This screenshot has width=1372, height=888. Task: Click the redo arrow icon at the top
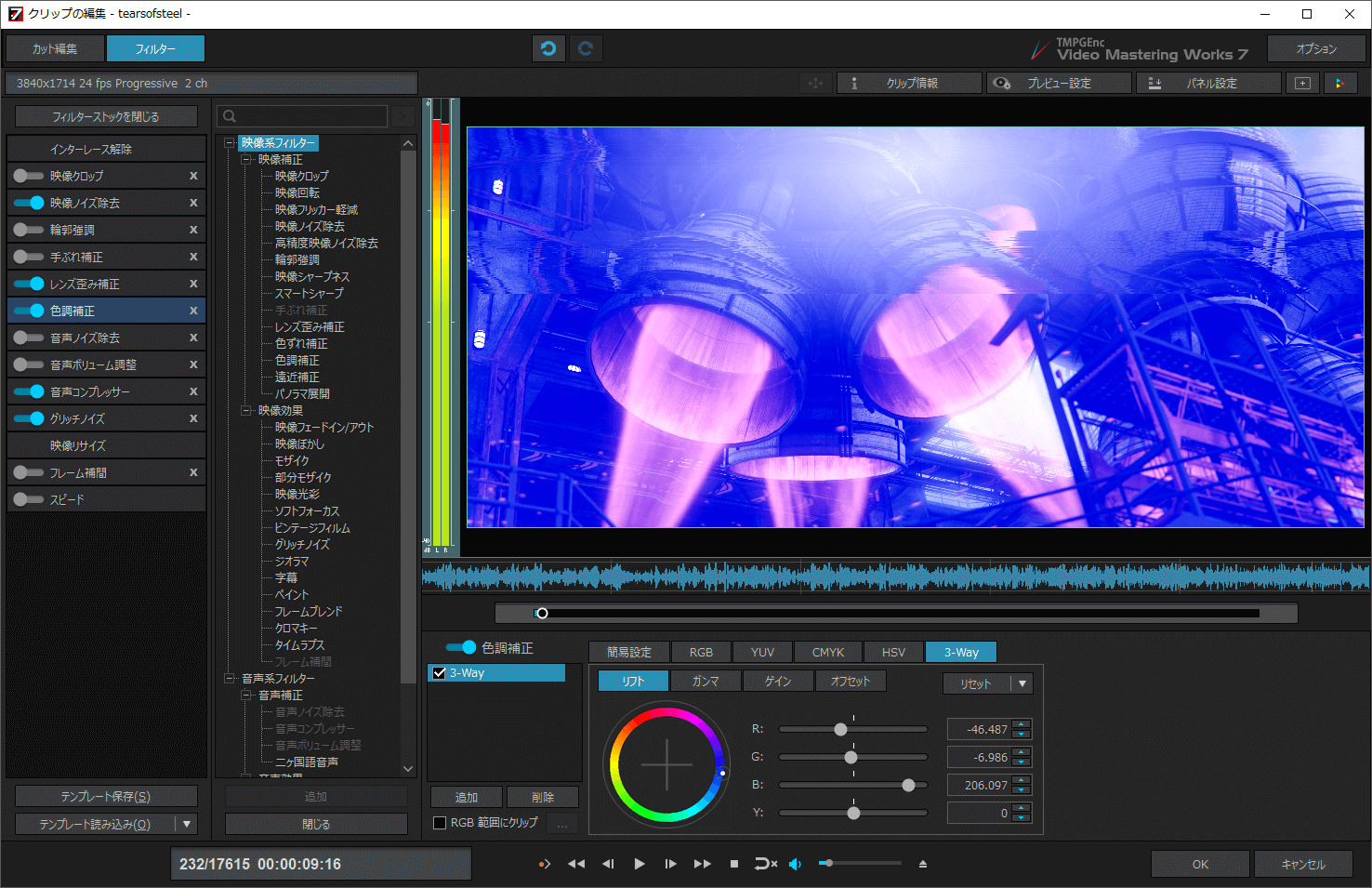point(586,47)
